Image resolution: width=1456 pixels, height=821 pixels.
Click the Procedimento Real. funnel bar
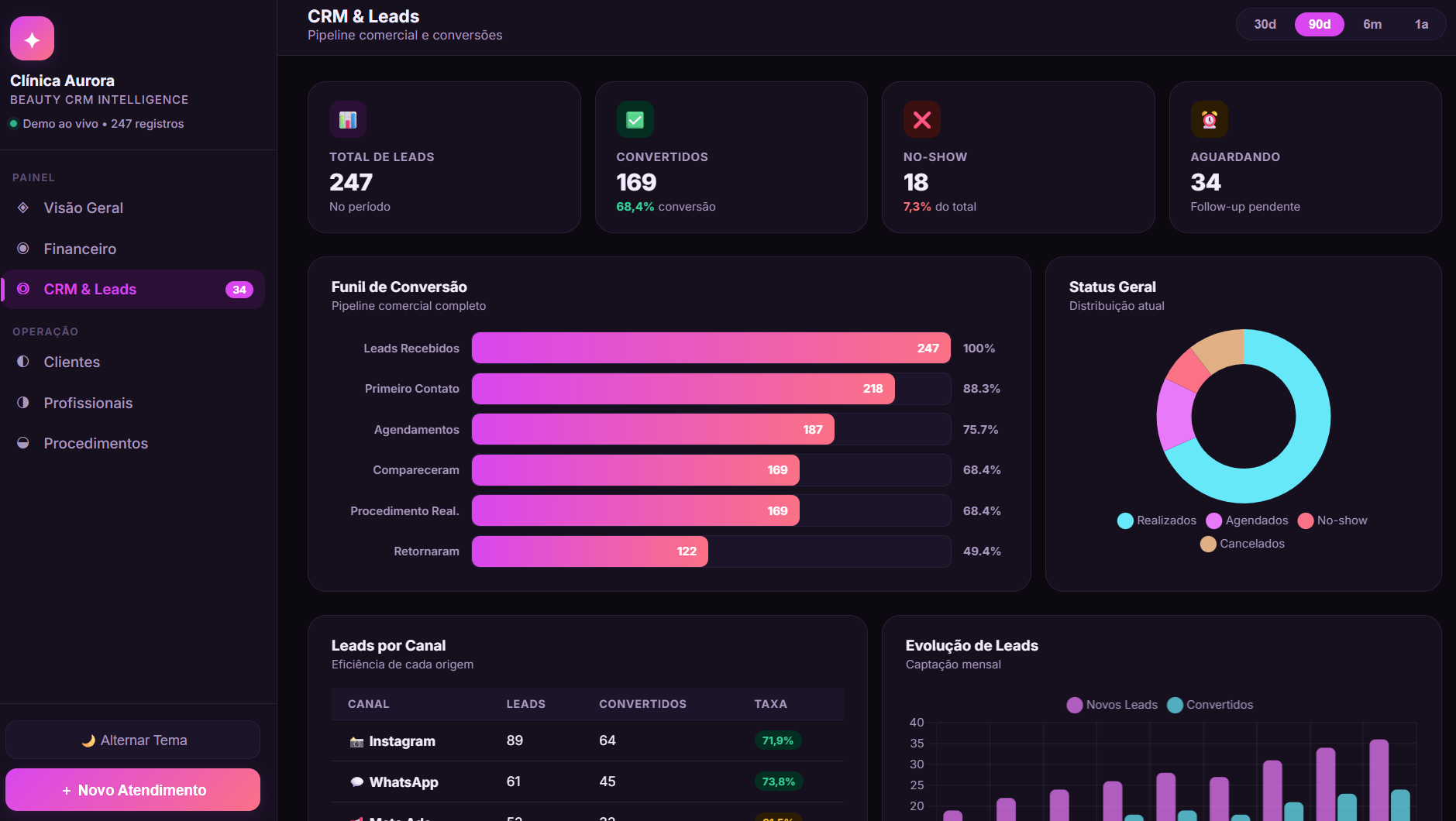pyautogui.click(x=635, y=510)
